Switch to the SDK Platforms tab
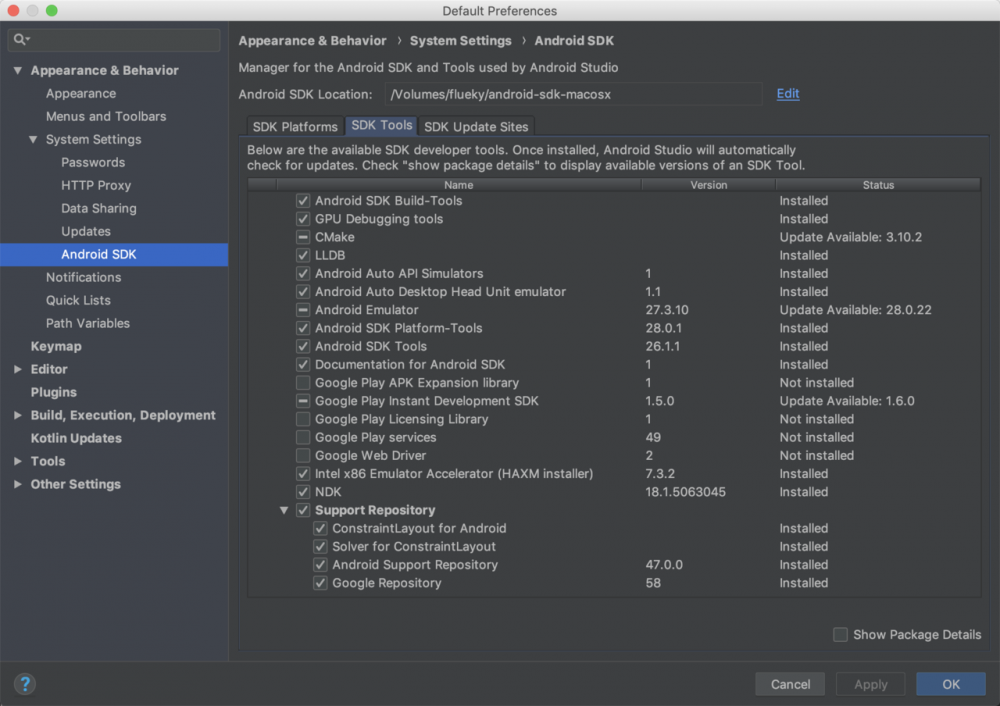 tap(294, 127)
